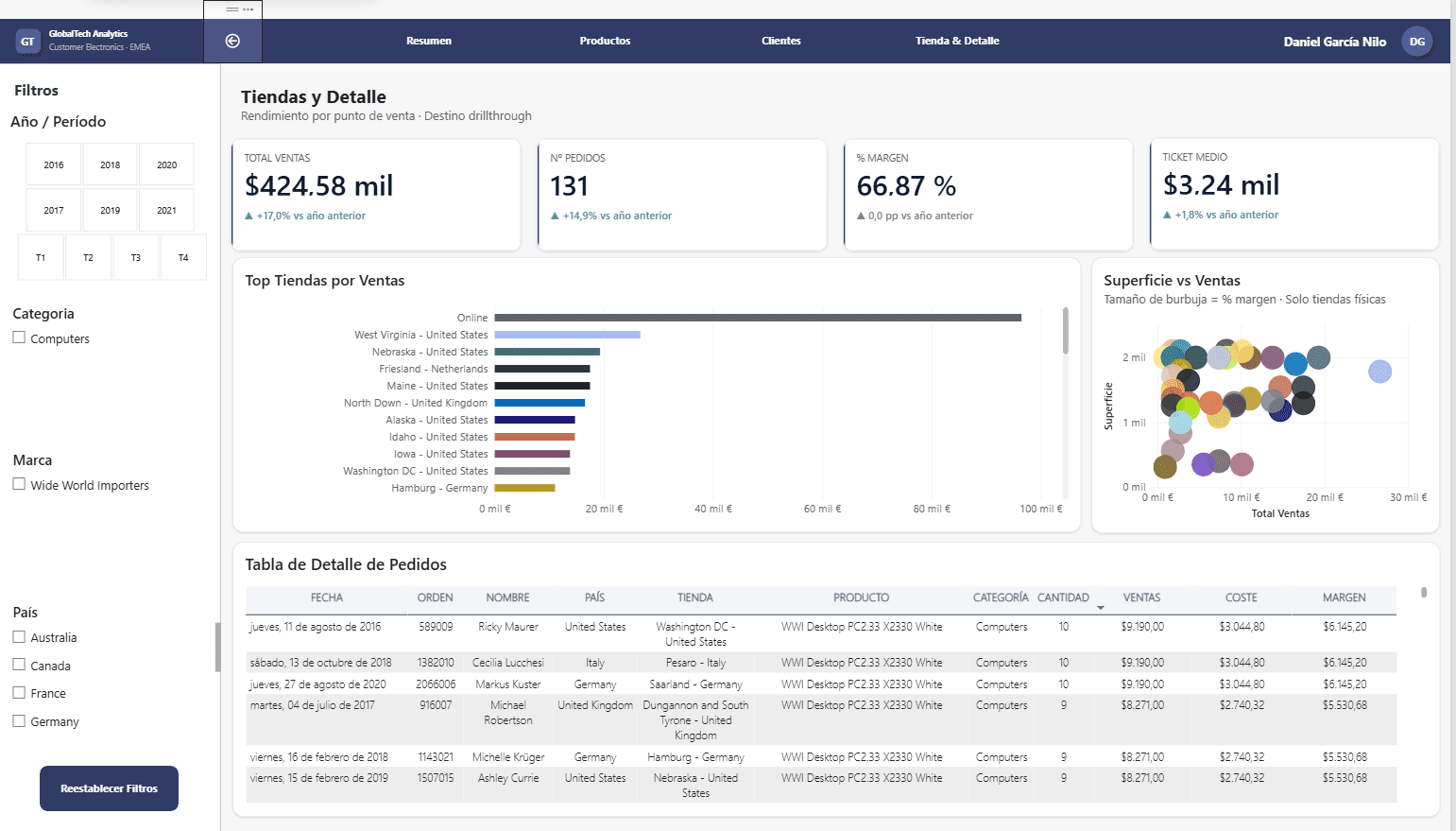Click the GT logo badge

27,41
